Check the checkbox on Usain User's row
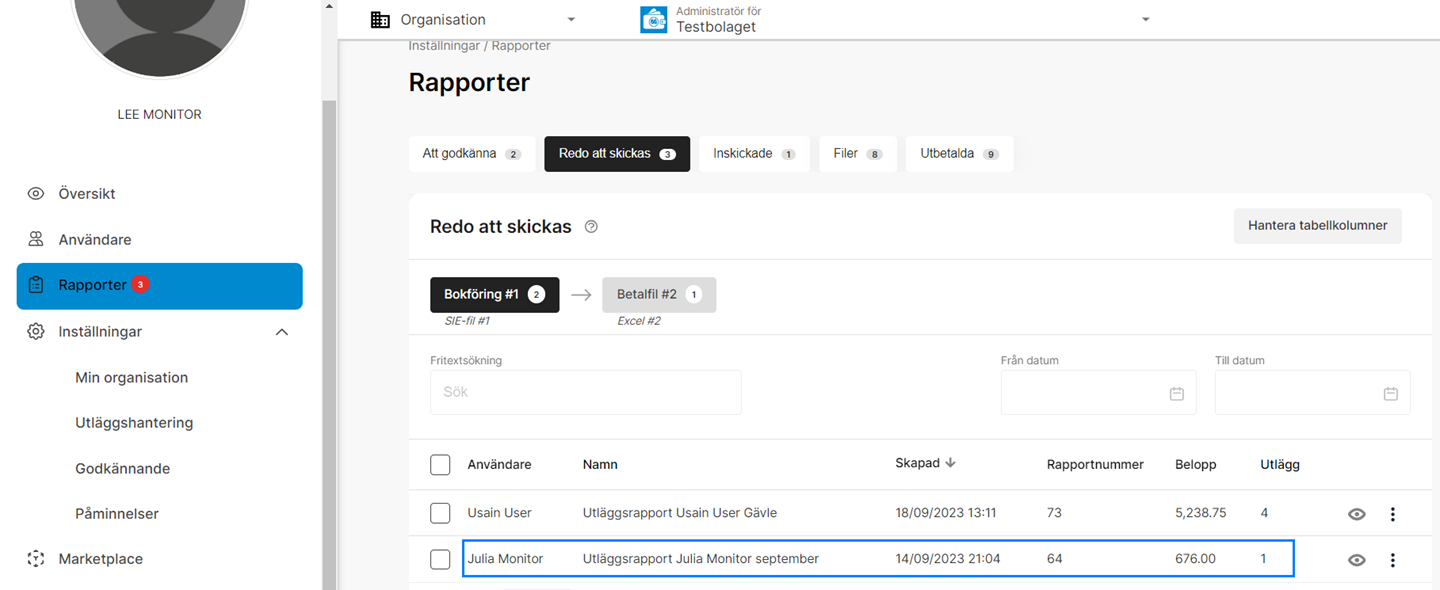Image resolution: width=1440 pixels, height=590 pixels. pyautogui.click(x=440, y=513)
